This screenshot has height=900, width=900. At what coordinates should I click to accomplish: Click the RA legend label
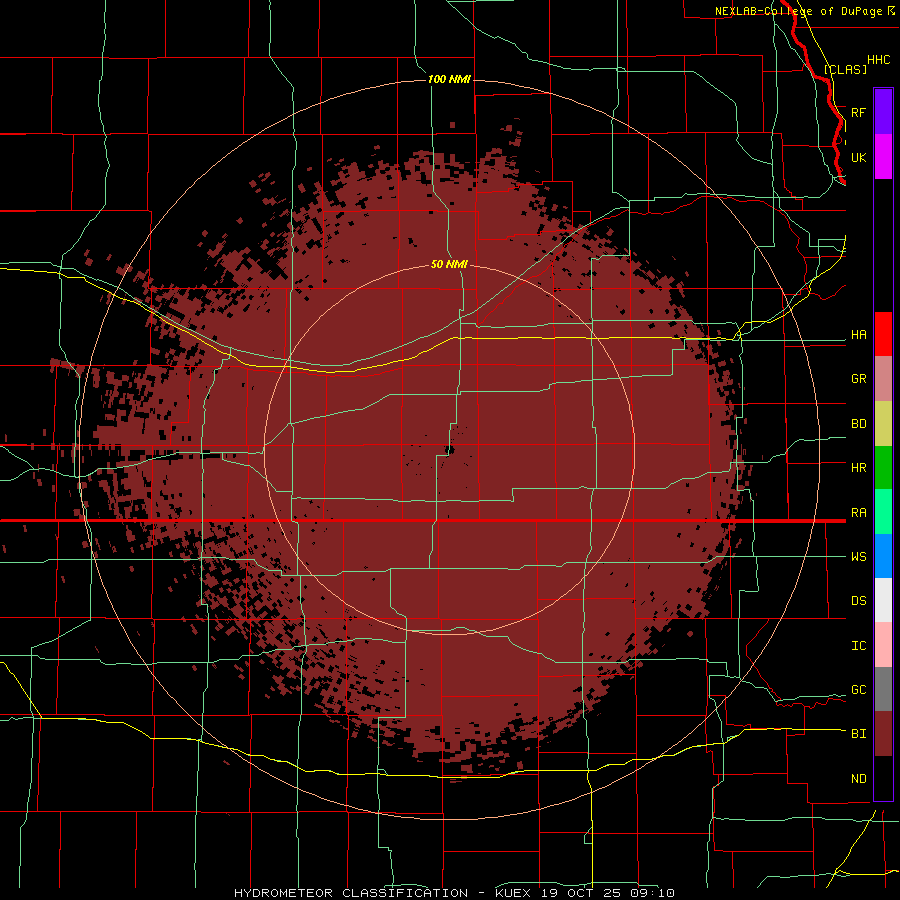tap(858, 513)
